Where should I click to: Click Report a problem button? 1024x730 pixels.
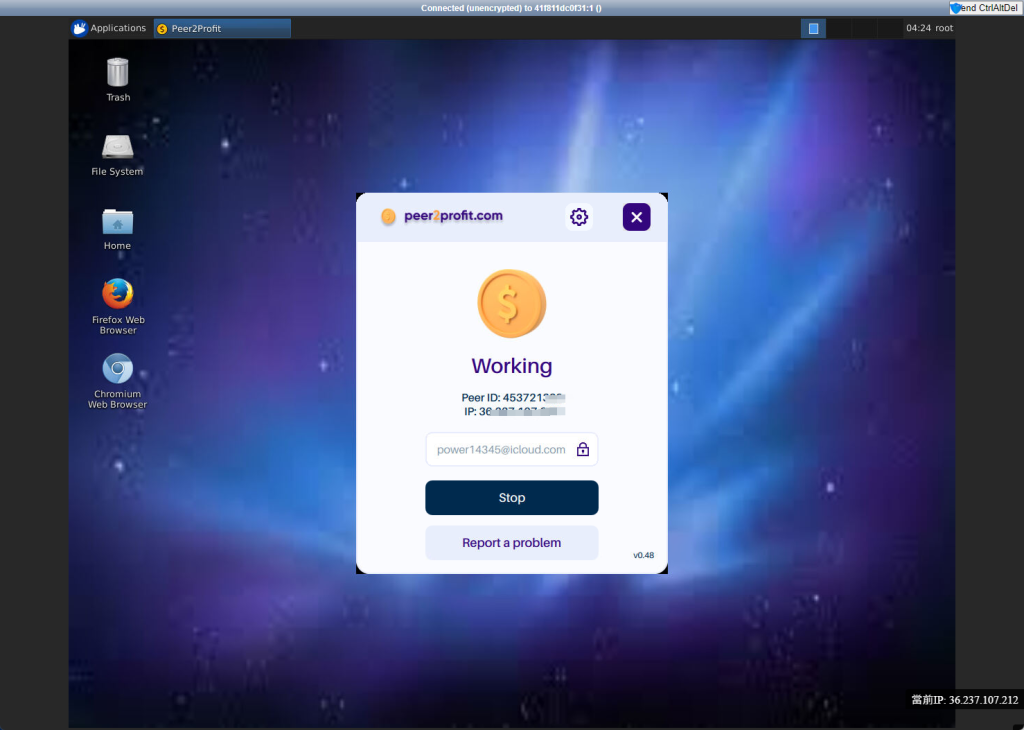[x=511, y=543]
